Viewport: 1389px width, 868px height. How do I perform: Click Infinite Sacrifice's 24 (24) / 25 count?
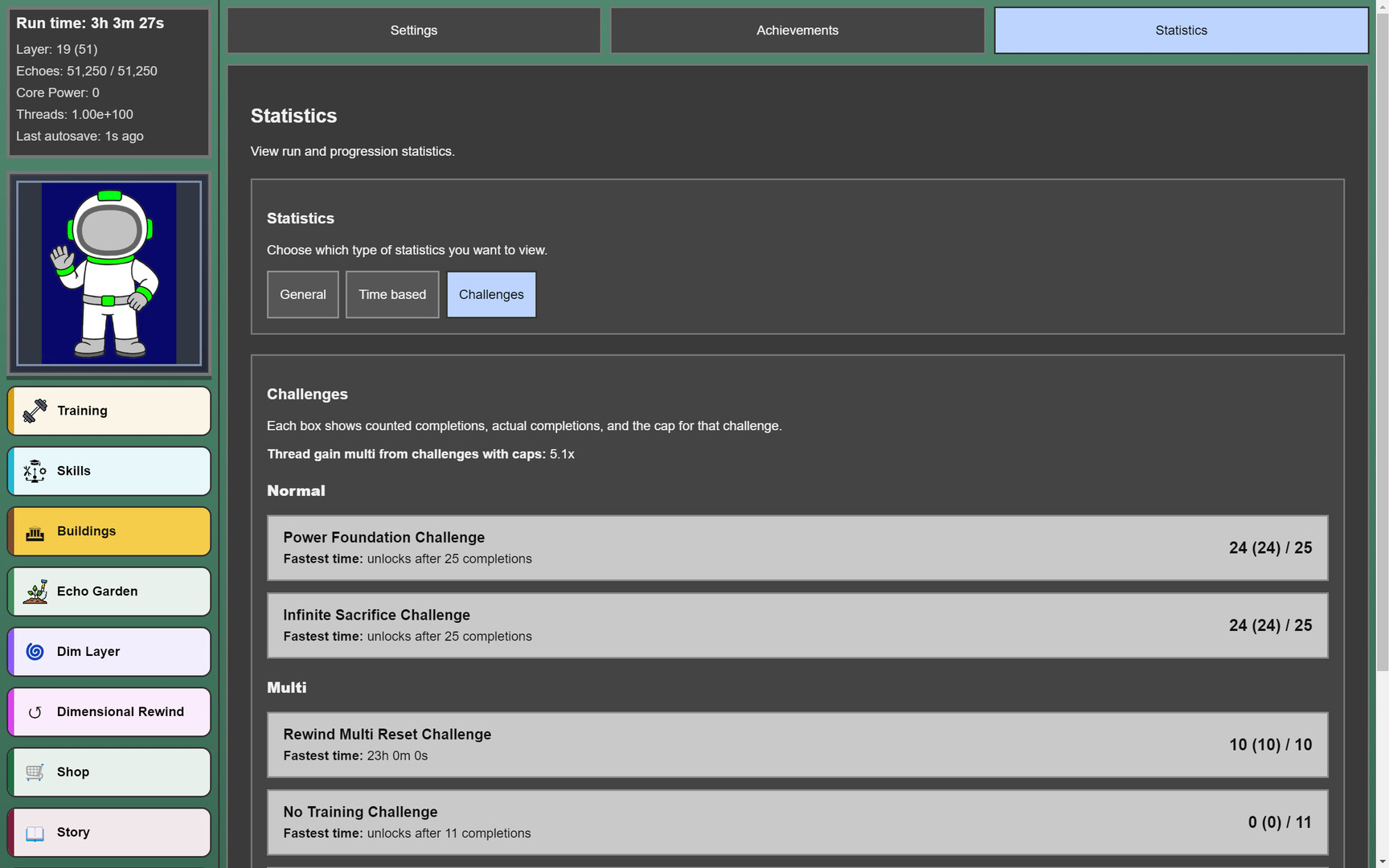point(1270,626)
